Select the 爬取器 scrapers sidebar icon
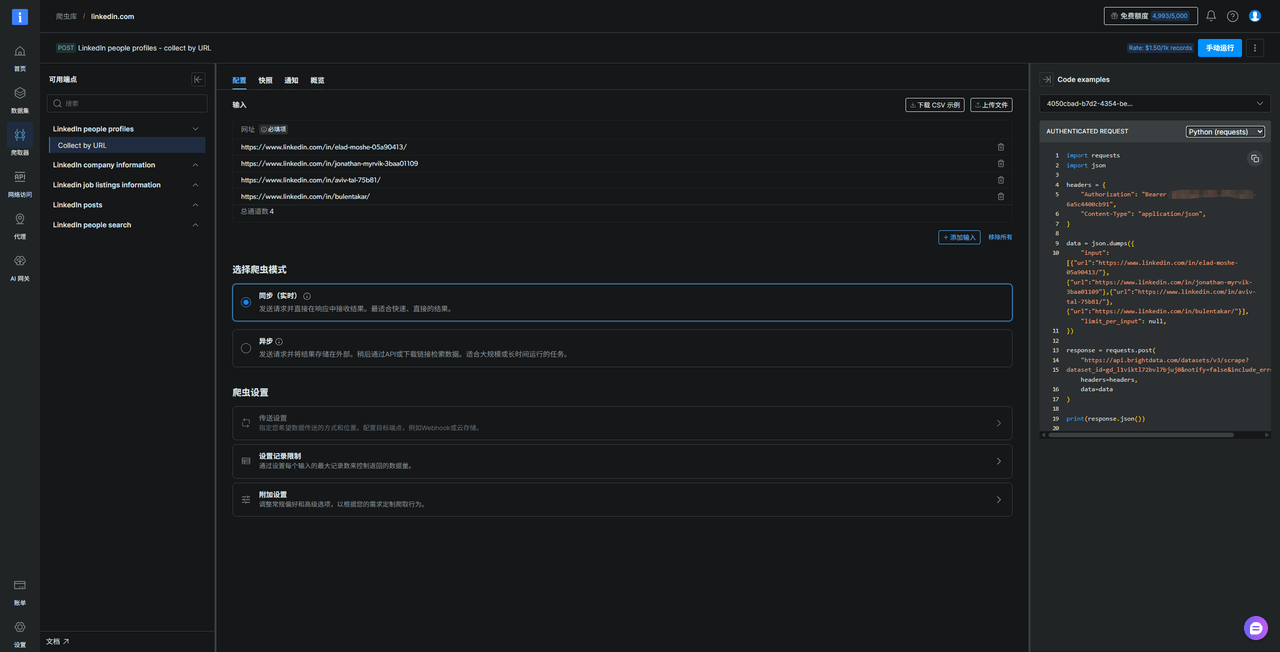This screenshot has width=1280, height=652. [20, 135]
